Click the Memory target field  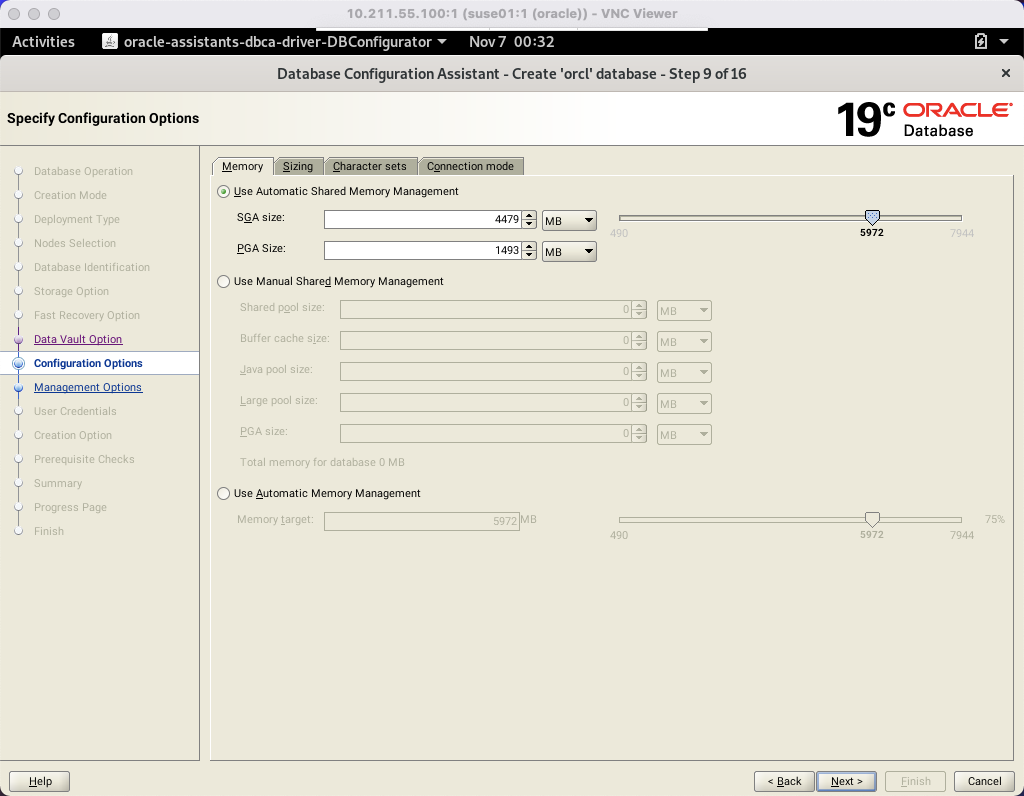[x=422, y=521]
